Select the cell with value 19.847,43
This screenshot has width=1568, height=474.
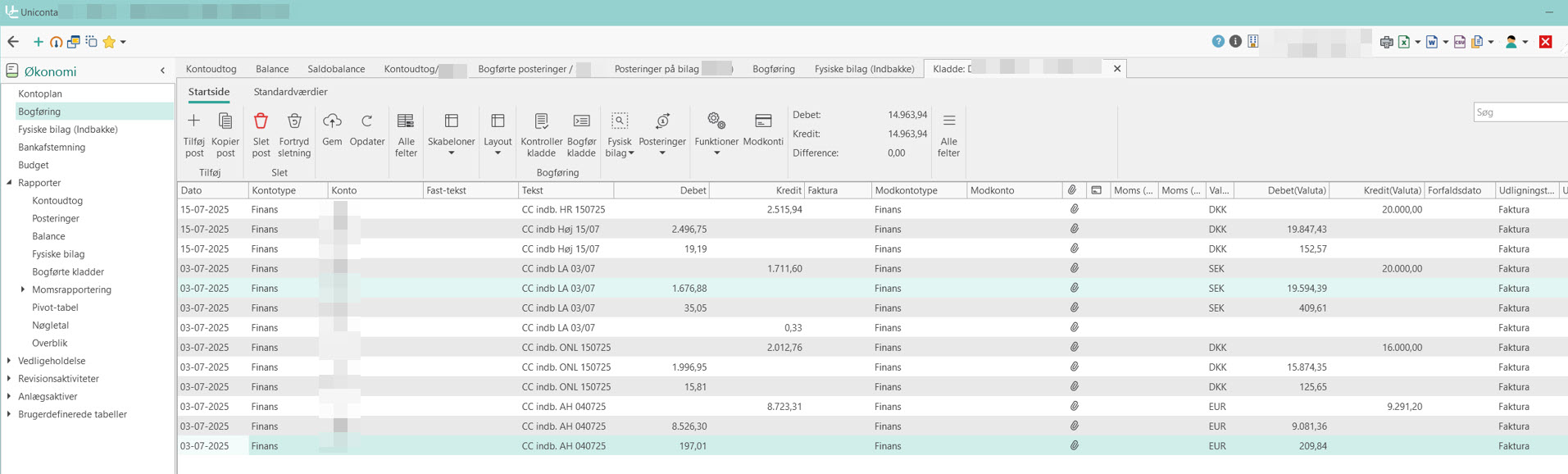click(1281, 229)
